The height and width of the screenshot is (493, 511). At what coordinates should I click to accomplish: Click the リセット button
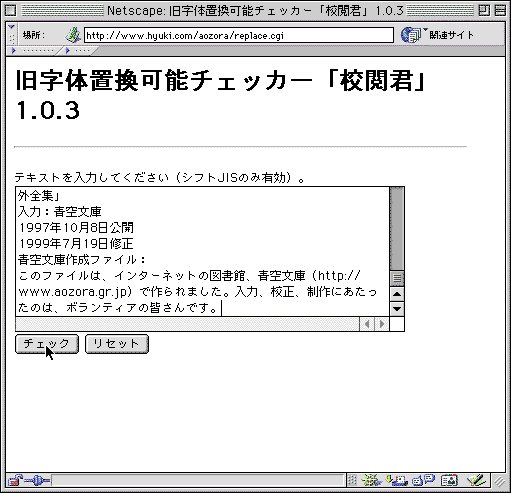[x=117, y=344]
